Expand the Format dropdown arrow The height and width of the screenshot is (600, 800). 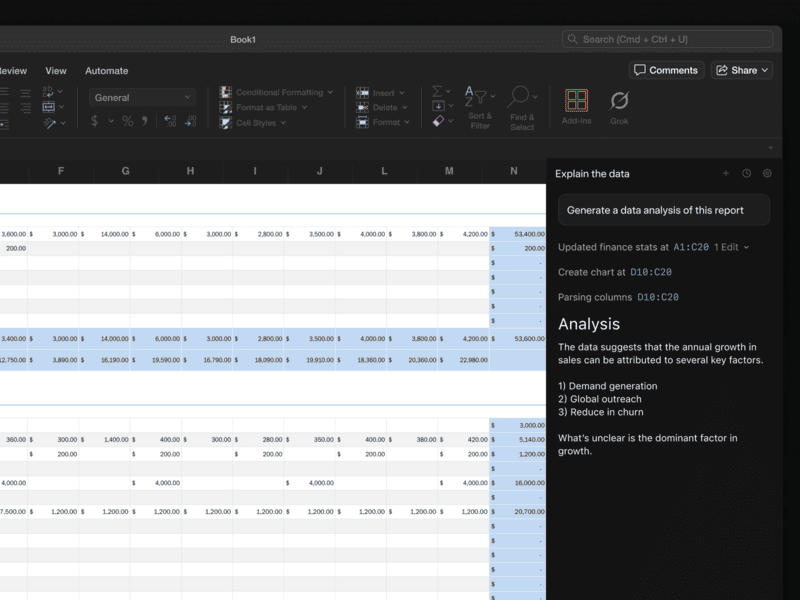[x=407, y=122]
